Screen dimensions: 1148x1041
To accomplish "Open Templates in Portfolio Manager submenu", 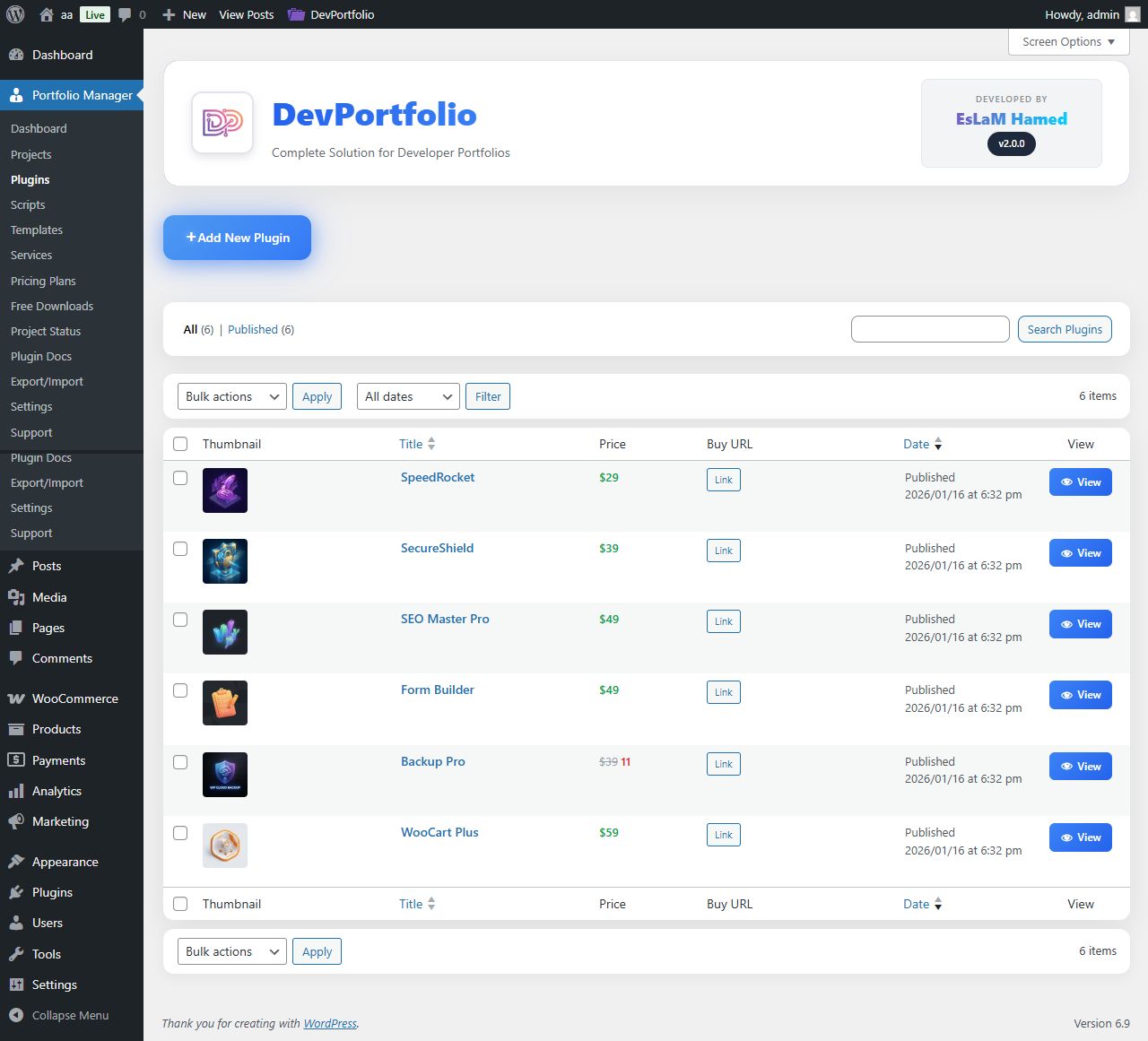I will pos(37,230).
